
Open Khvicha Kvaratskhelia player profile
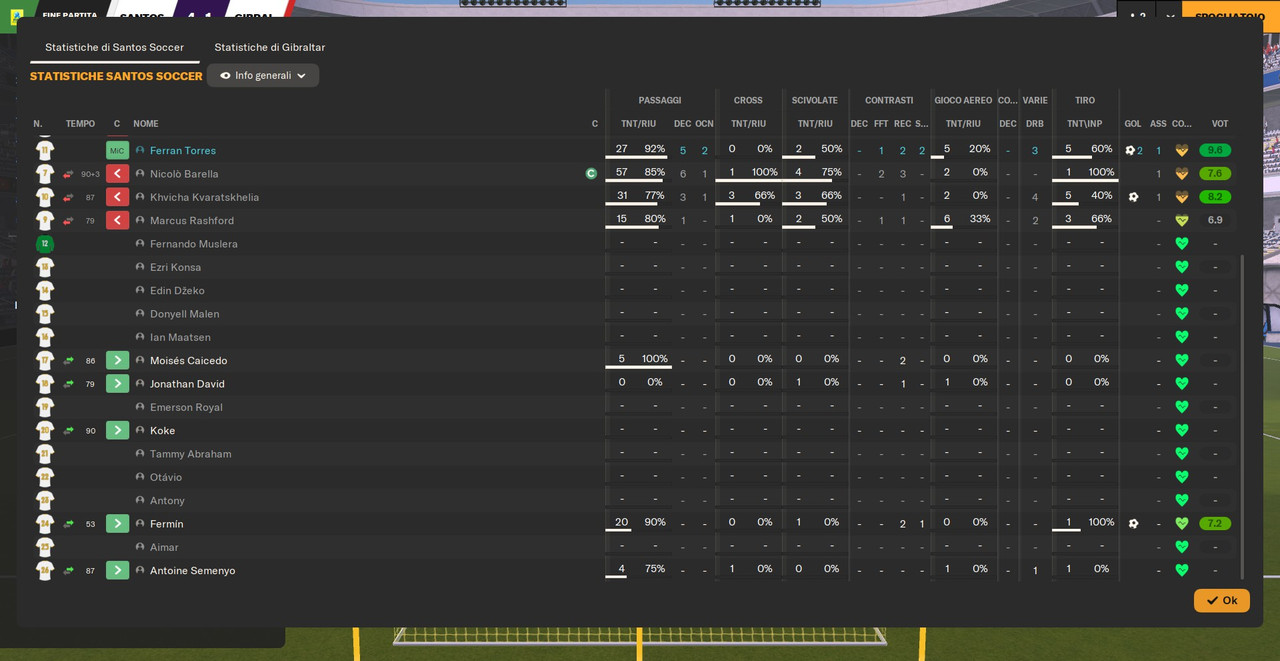coord(204,197)
